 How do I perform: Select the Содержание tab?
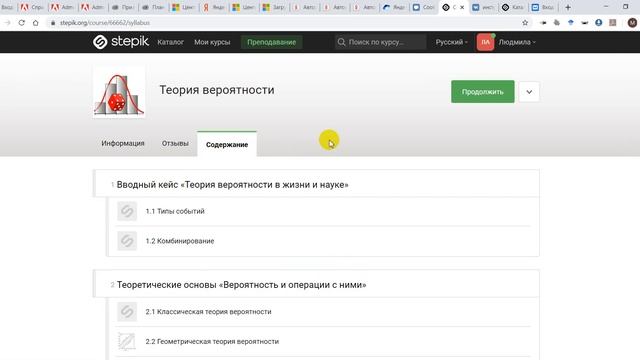pos(227,144)
